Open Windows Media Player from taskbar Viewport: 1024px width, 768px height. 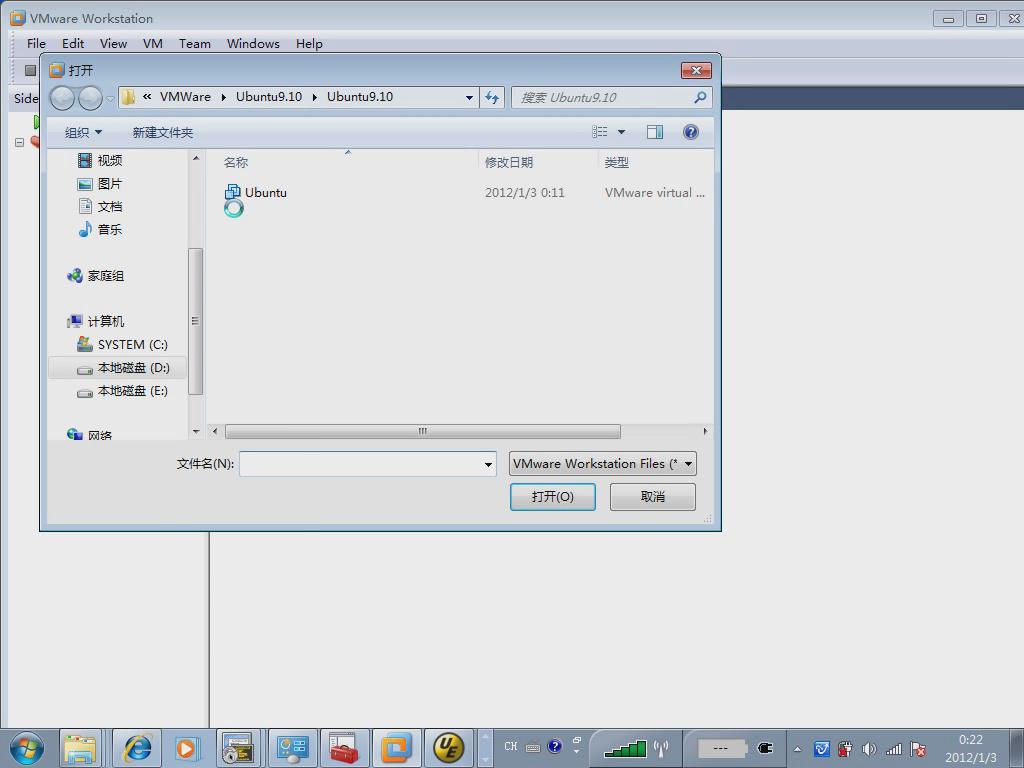[186, 748]
